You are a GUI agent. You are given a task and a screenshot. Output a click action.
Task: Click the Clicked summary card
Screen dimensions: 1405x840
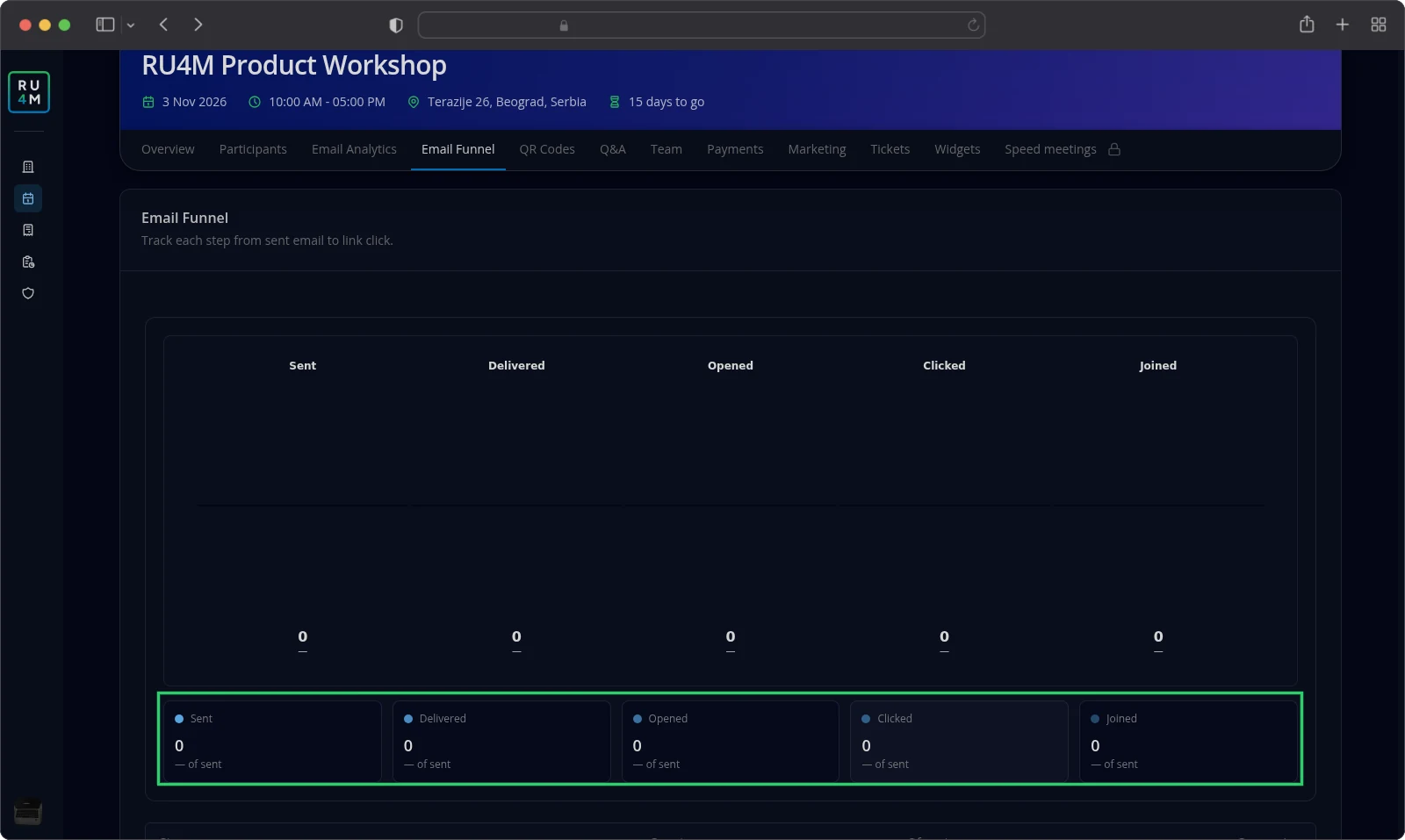(x=959, y=741)
